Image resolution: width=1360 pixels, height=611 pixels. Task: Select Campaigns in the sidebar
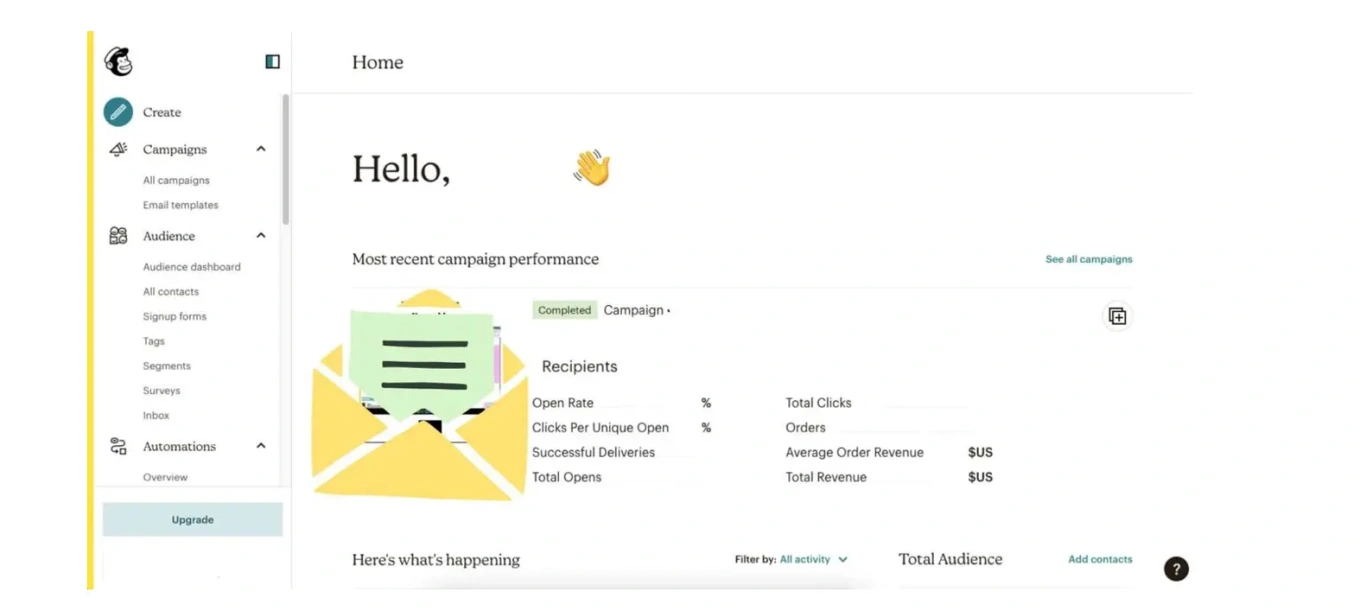point(175,149)
